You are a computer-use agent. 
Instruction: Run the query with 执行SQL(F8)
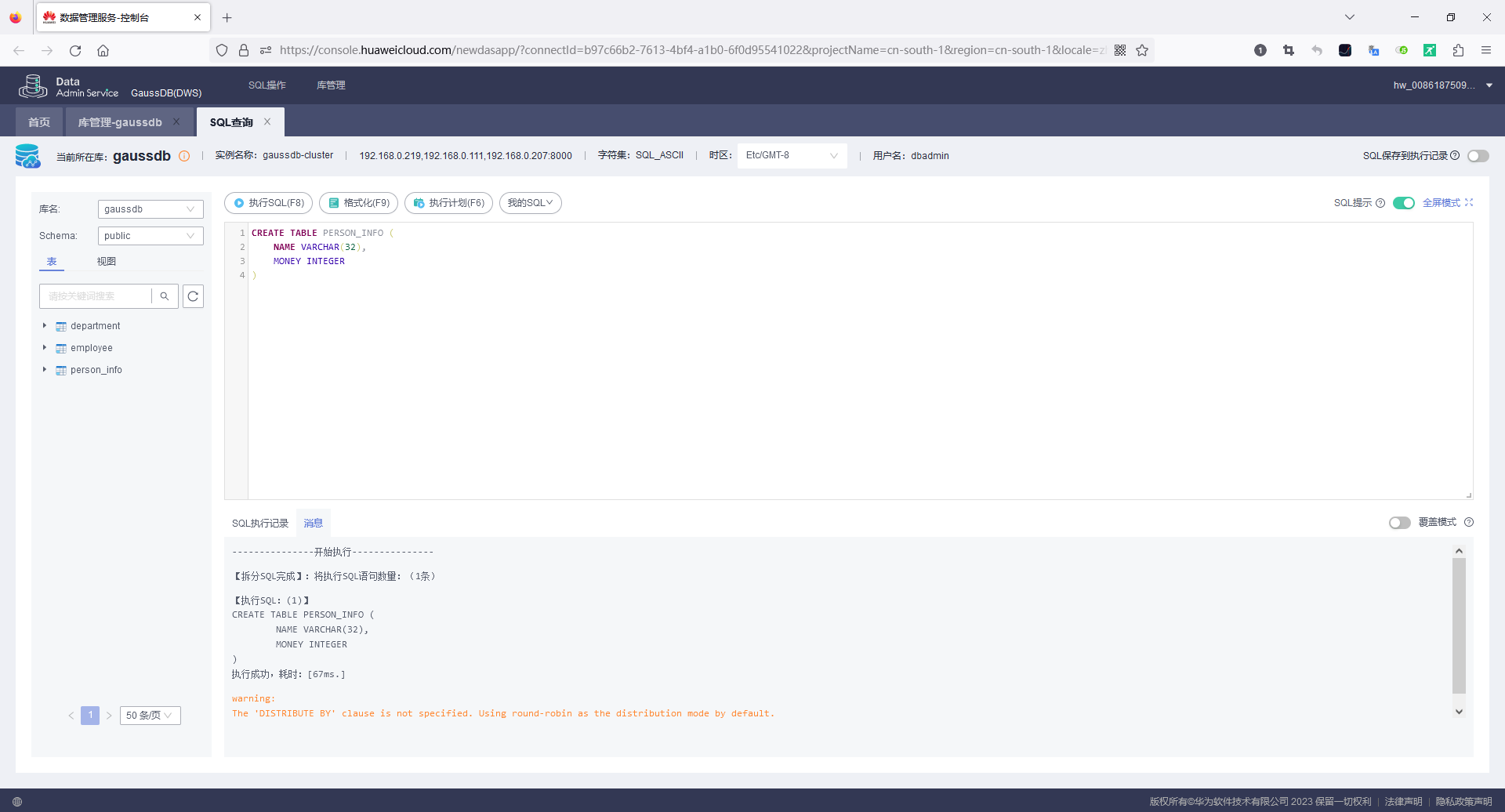click(x=269, y=203)
